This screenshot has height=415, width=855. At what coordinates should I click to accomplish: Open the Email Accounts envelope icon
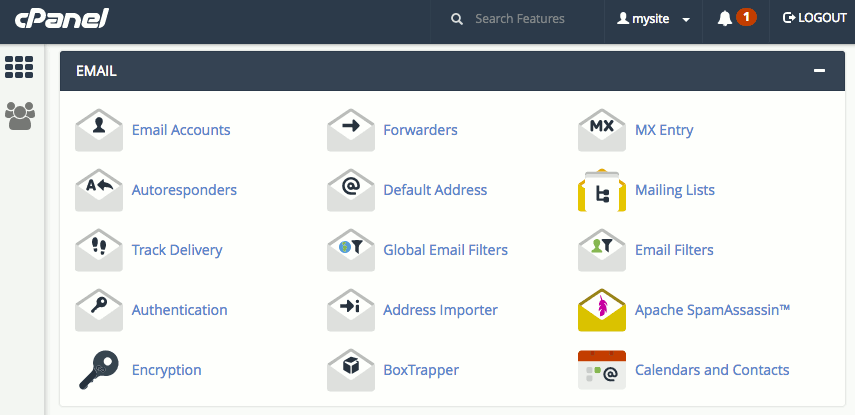pyautogui.click(x=99, y=130)
